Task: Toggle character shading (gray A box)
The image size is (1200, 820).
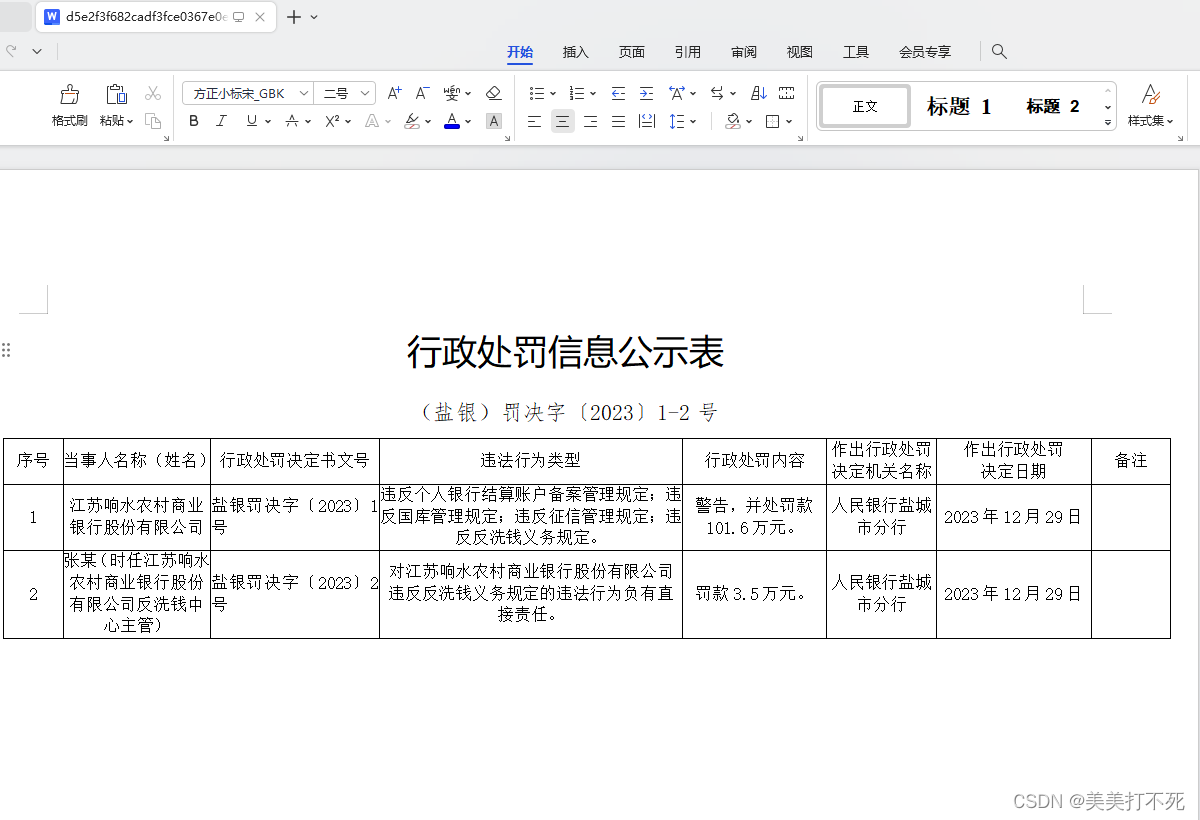Action: click(493, 121)
